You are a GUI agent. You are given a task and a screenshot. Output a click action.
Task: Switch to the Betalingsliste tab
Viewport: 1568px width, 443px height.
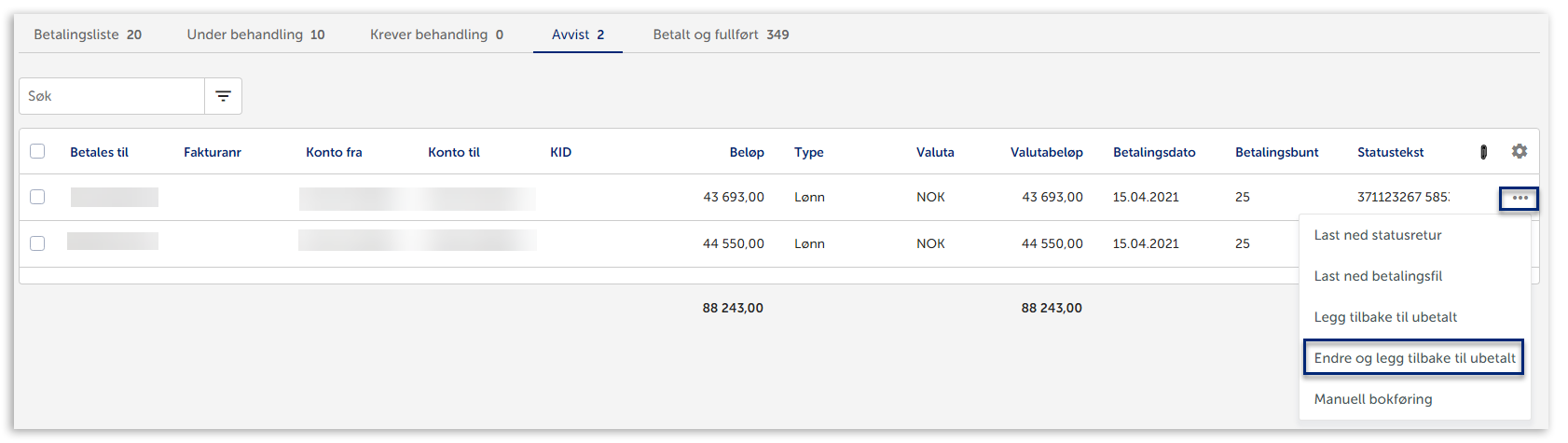(88, 35)
